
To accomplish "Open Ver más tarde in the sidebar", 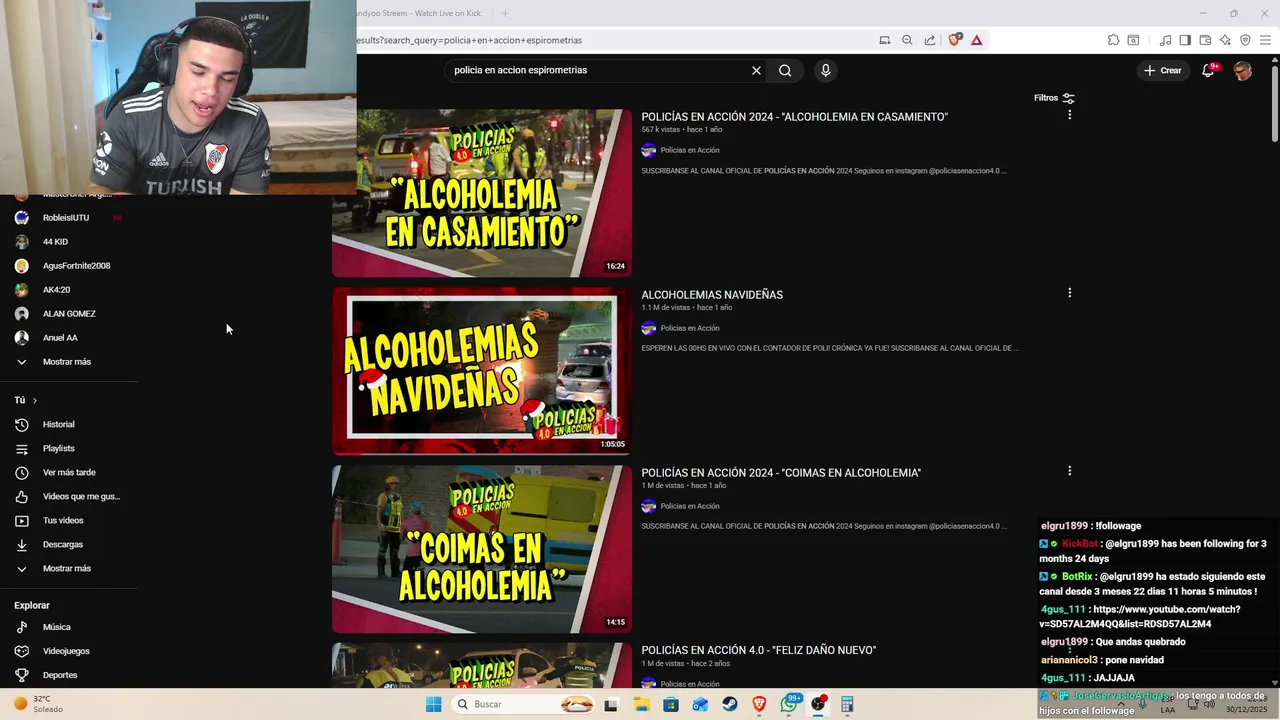I will click(67, 473).
